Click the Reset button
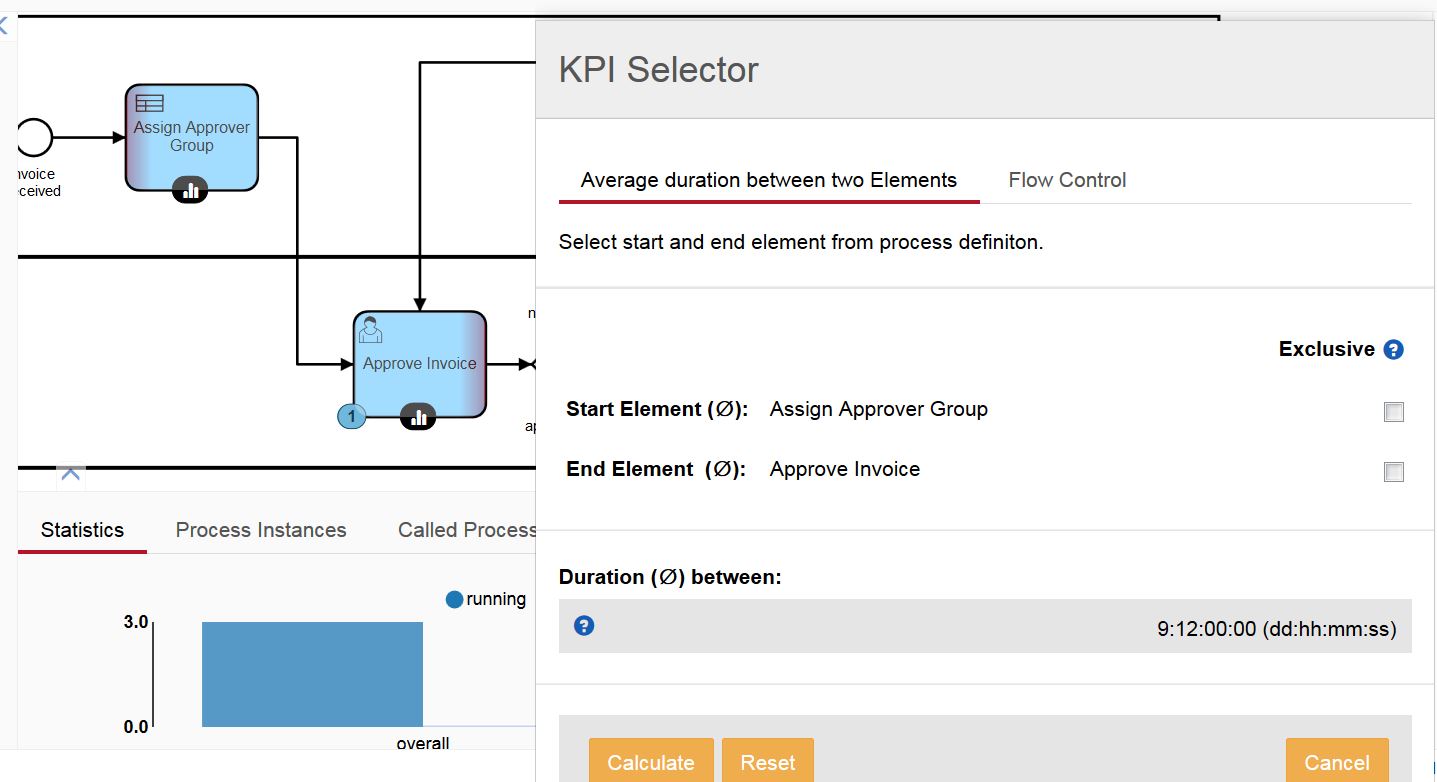This screenshot has width=1437, height=782. 768,762
